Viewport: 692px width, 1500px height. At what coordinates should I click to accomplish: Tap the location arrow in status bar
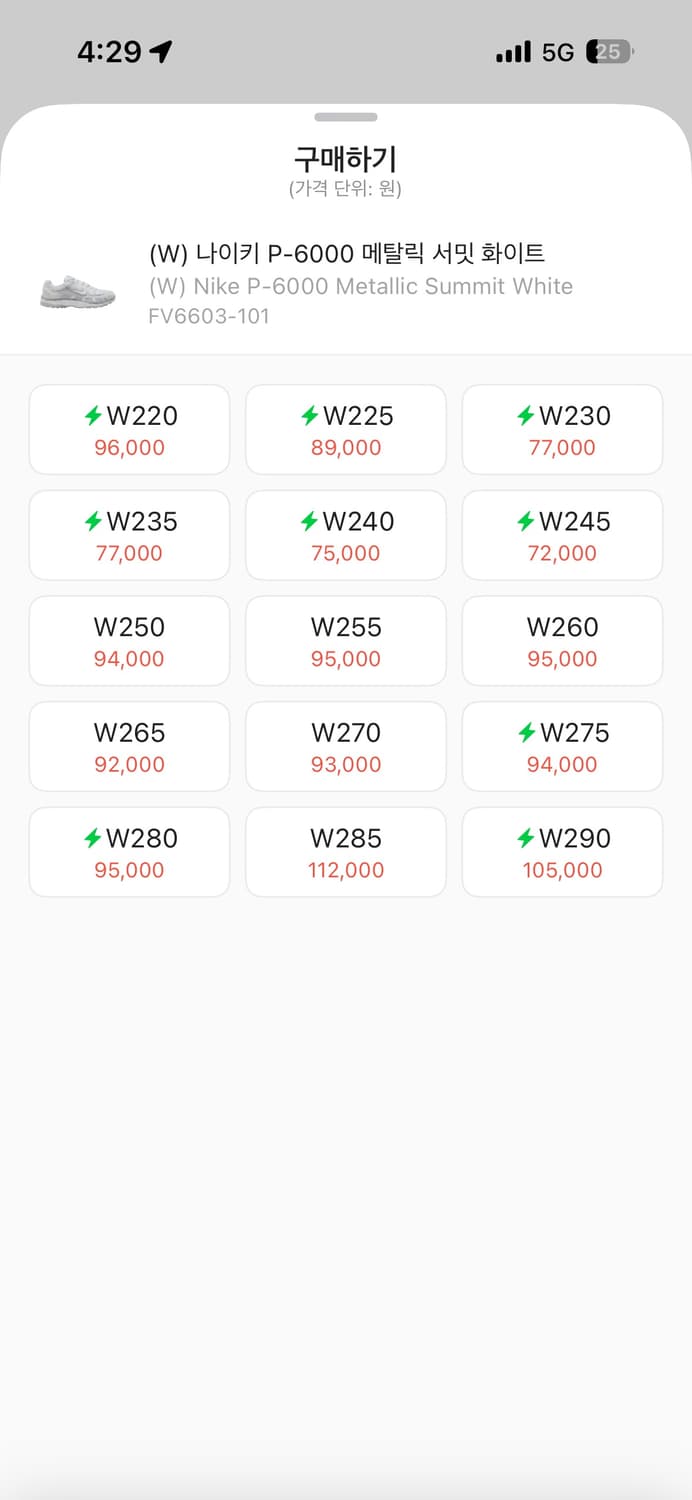click(161, 52)
